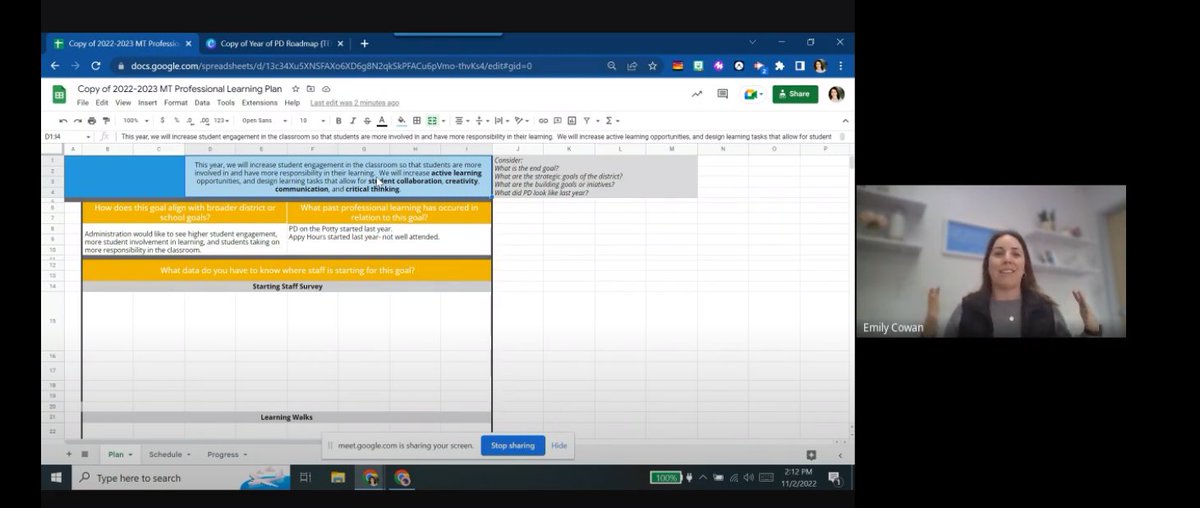Click the Windows Start button

56,478
